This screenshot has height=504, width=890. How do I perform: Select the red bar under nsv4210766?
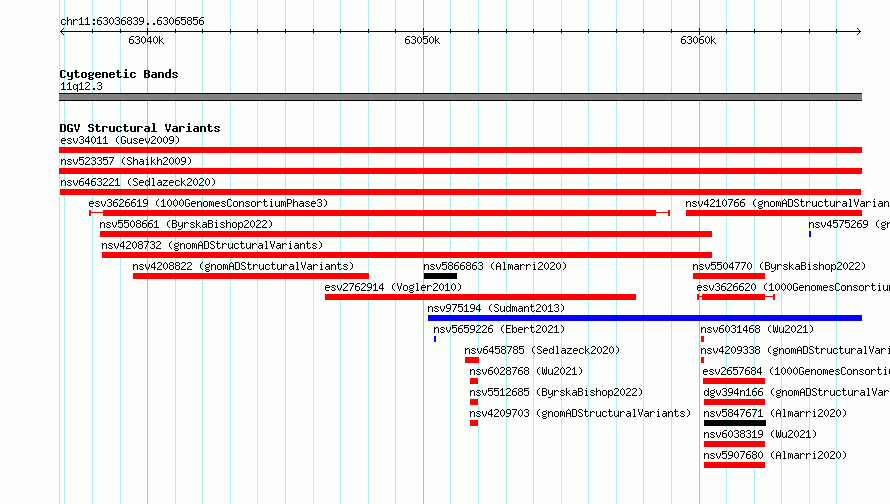tap(774, 213)
